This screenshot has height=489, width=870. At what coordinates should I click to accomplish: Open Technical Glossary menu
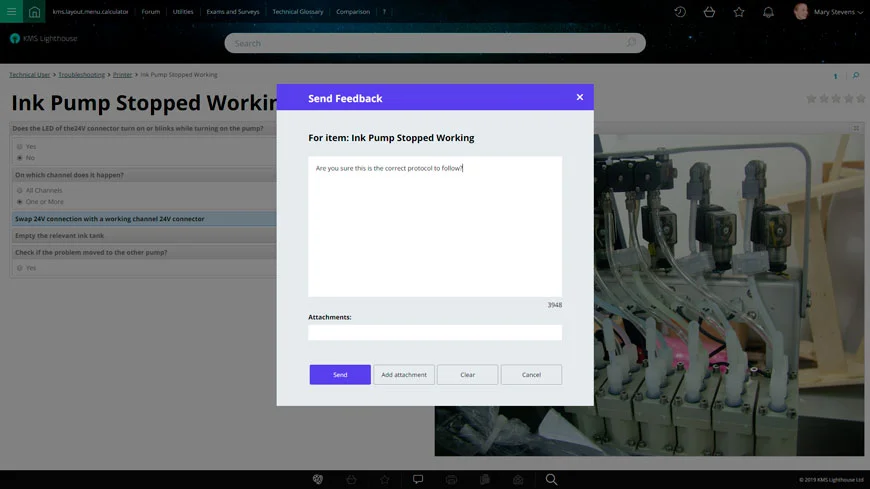tap(297, 12)
